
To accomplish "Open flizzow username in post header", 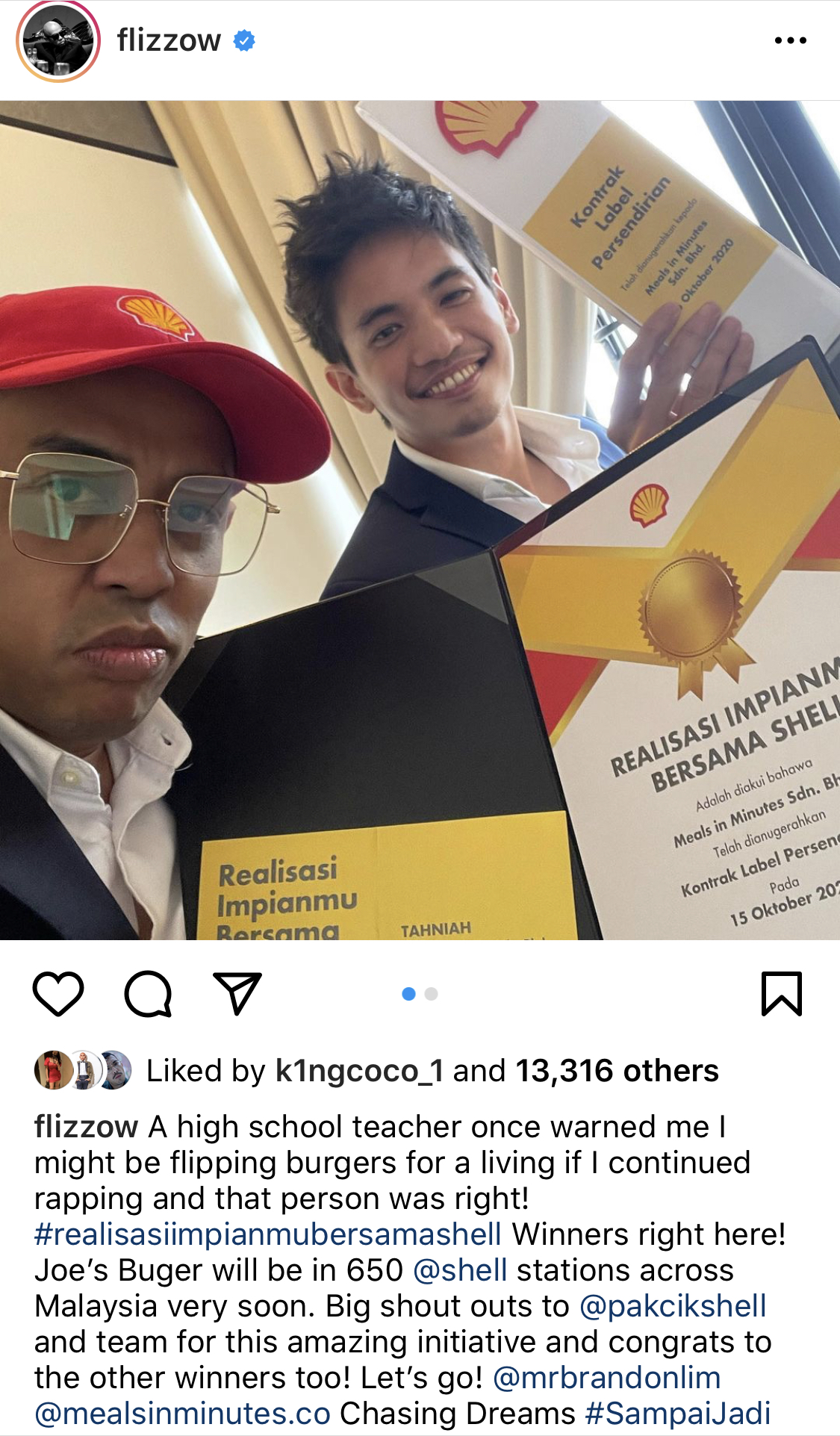I will 169,40.
